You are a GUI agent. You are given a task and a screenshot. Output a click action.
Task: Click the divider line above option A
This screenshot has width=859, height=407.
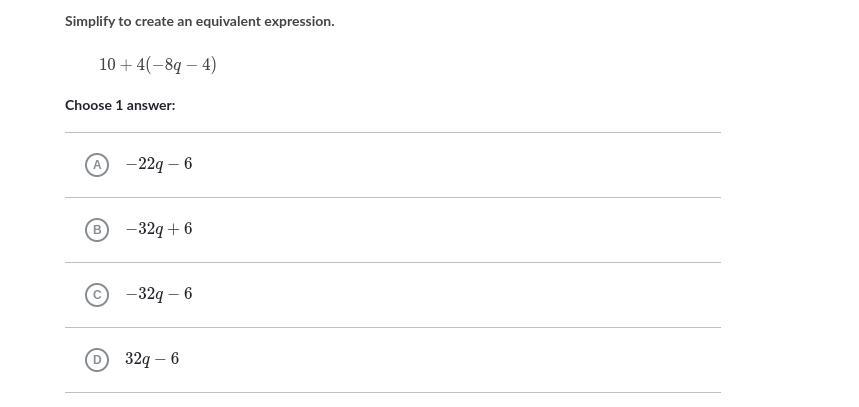392,132
